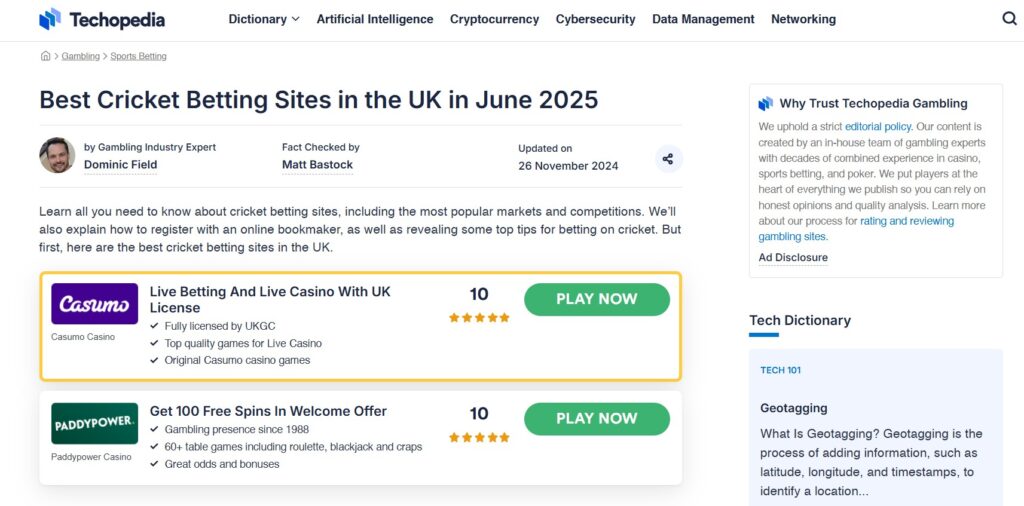Click the Paddy Power score 10
The height and width of the screenshot is (506, 1024).
[479, 414]
